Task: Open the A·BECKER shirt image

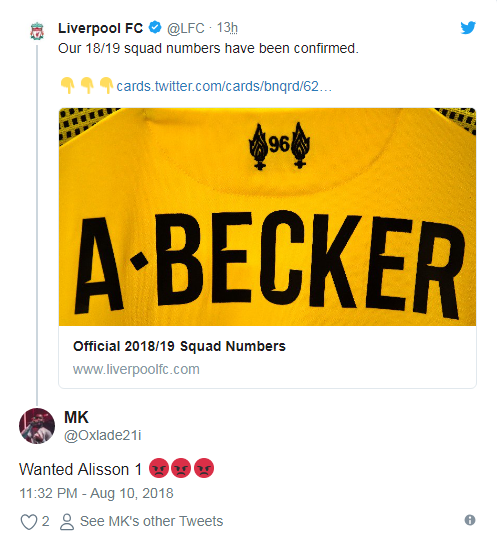Action: (267, 217)
